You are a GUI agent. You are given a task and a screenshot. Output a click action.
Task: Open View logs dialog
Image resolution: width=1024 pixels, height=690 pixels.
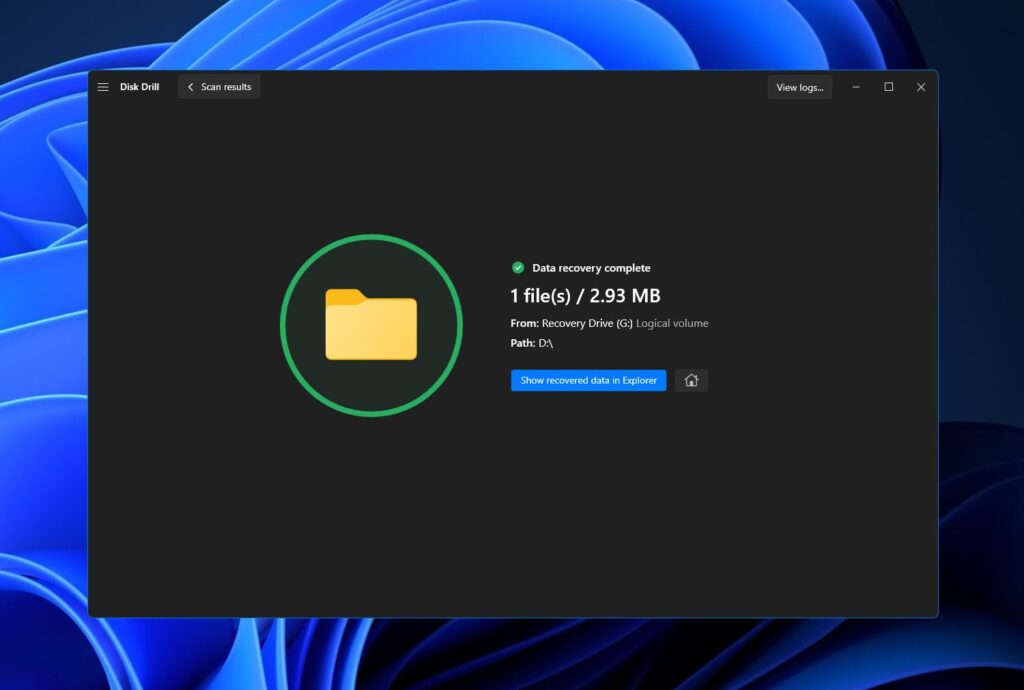point(799,87)
